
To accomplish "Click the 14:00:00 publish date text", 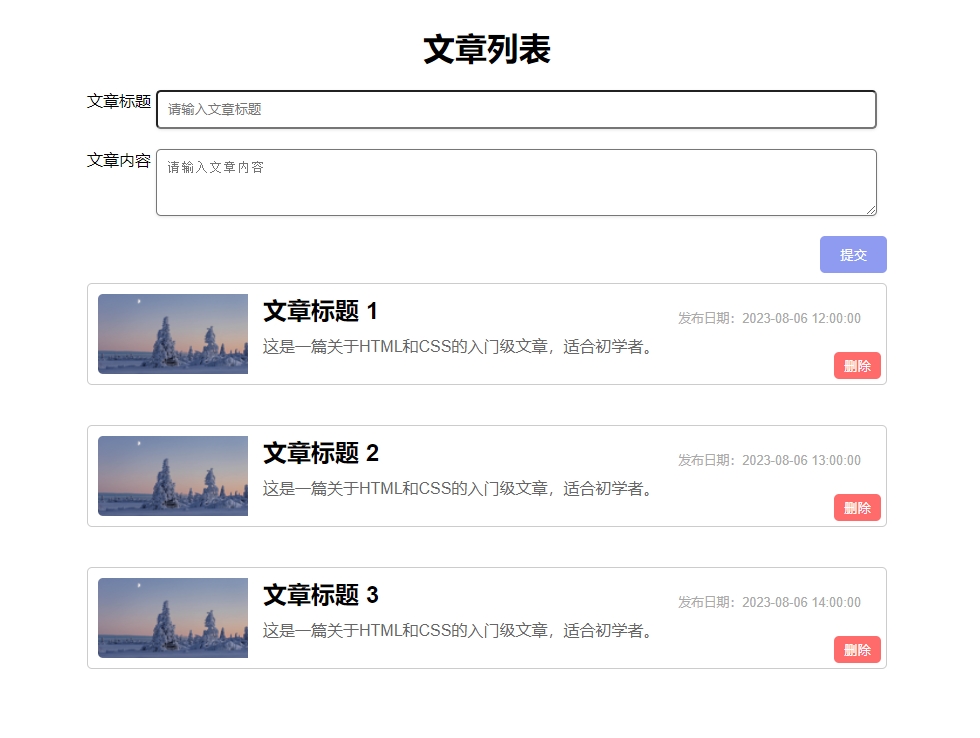I will tap(769, 603).
